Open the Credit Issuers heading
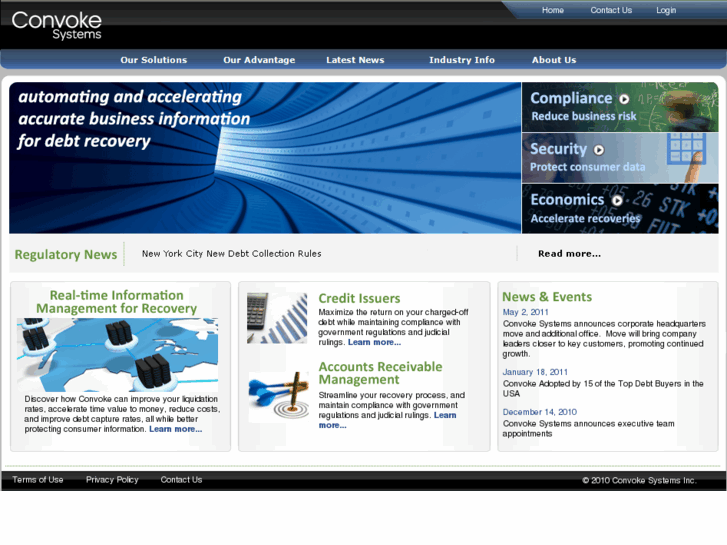The width and height of the screenshot is (727, 545). tap(359, 298)
